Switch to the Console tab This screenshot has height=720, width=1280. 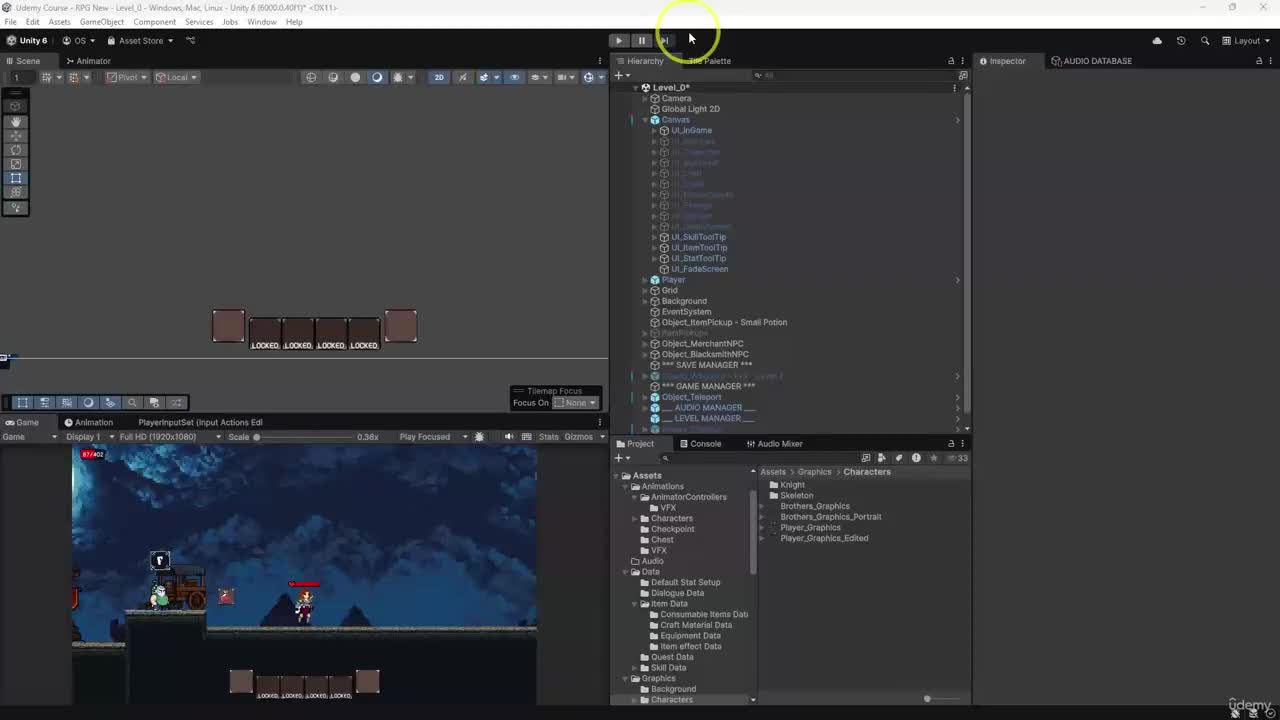700,444
